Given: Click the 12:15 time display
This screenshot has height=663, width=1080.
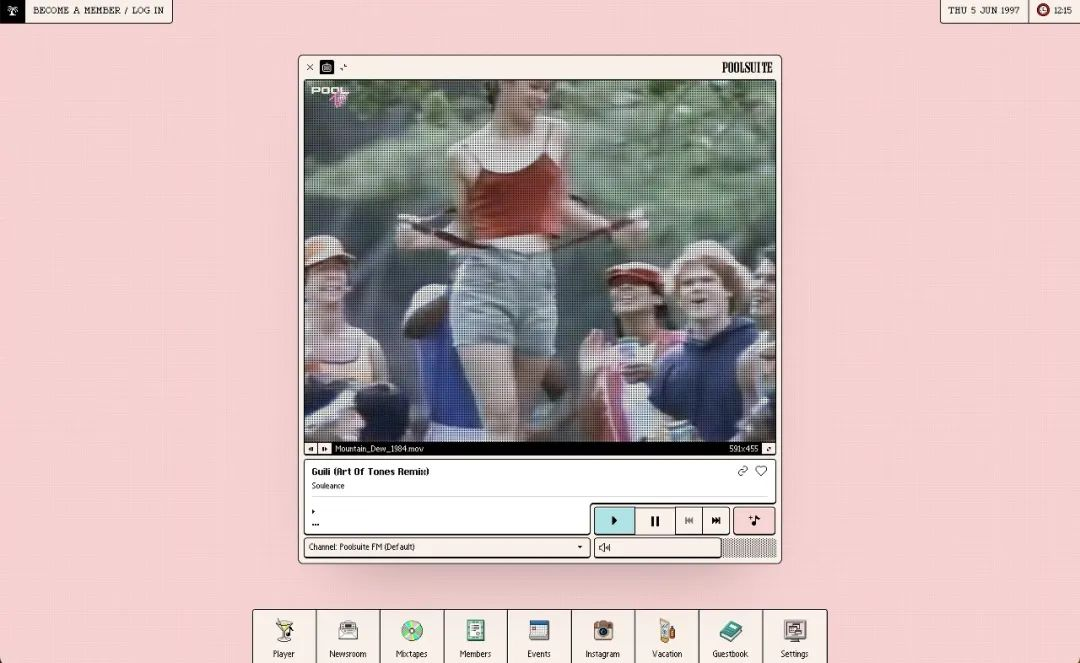Looking at the screenshot, I should coord(1063,10).
